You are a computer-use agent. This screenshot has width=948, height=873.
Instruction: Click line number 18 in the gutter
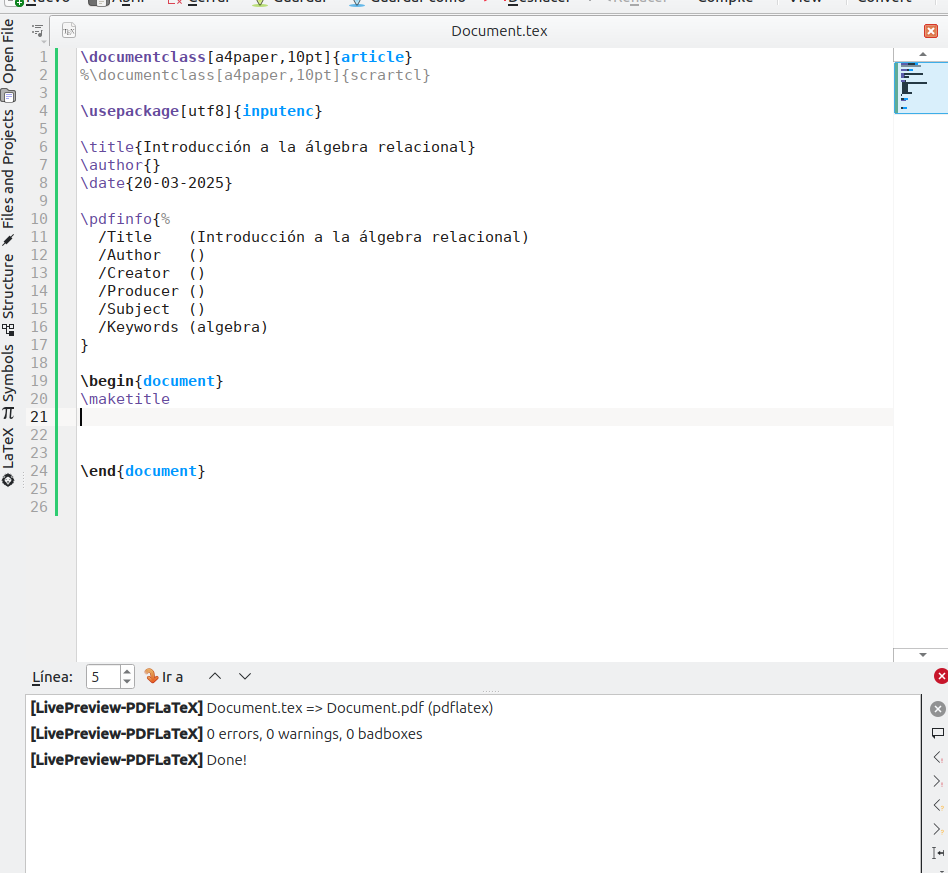click(x=39, y=363)
